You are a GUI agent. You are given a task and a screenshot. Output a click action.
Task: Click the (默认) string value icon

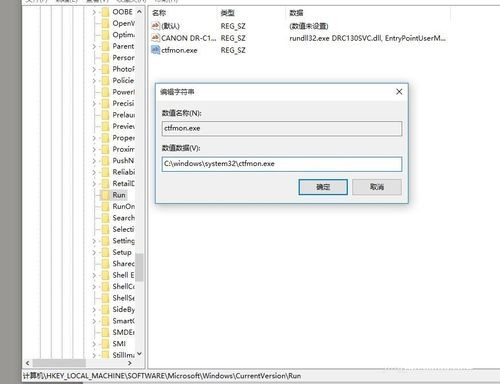click(x=155, y=26)
